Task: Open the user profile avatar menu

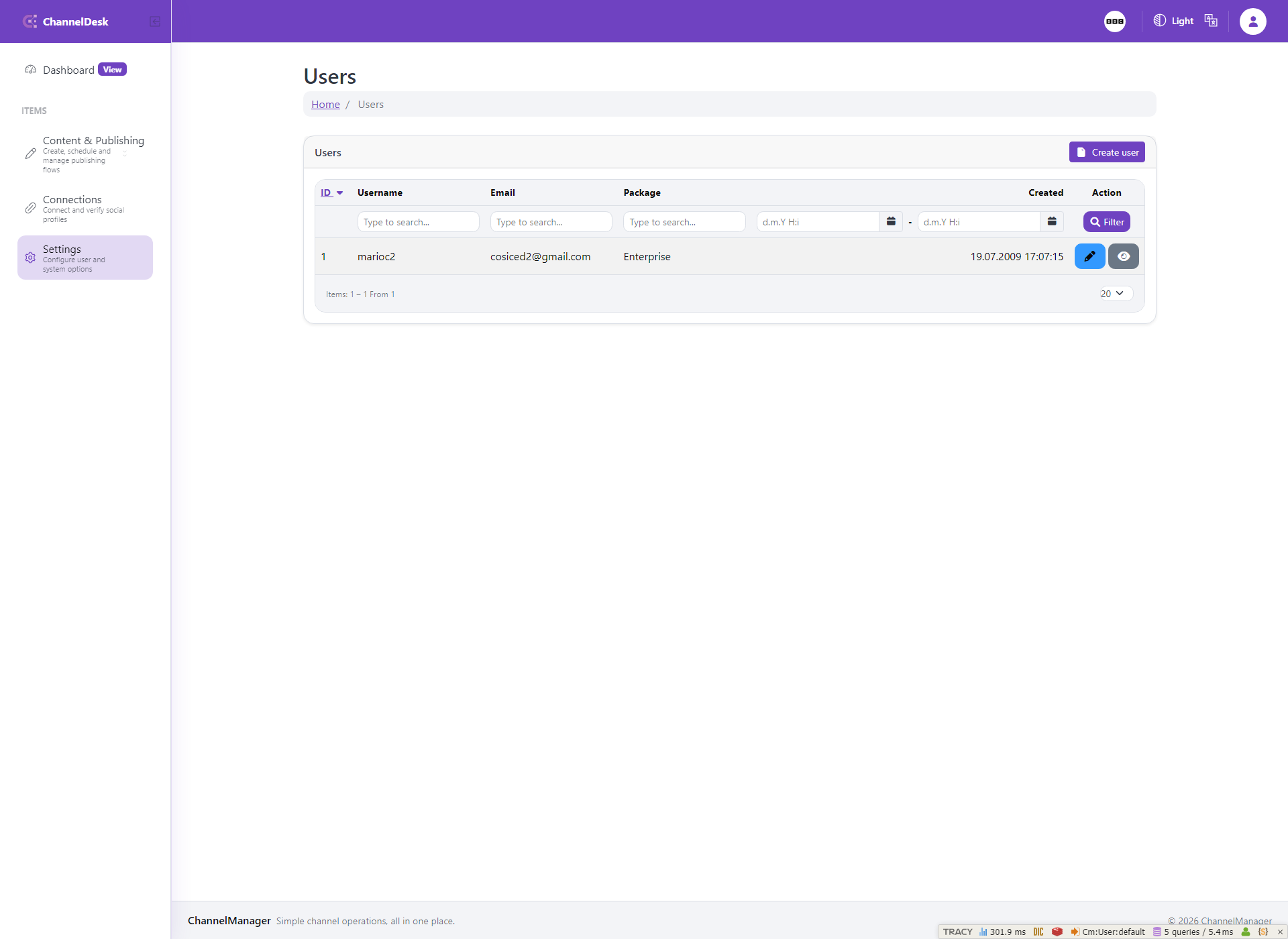Action: (x=1252, y=21)
